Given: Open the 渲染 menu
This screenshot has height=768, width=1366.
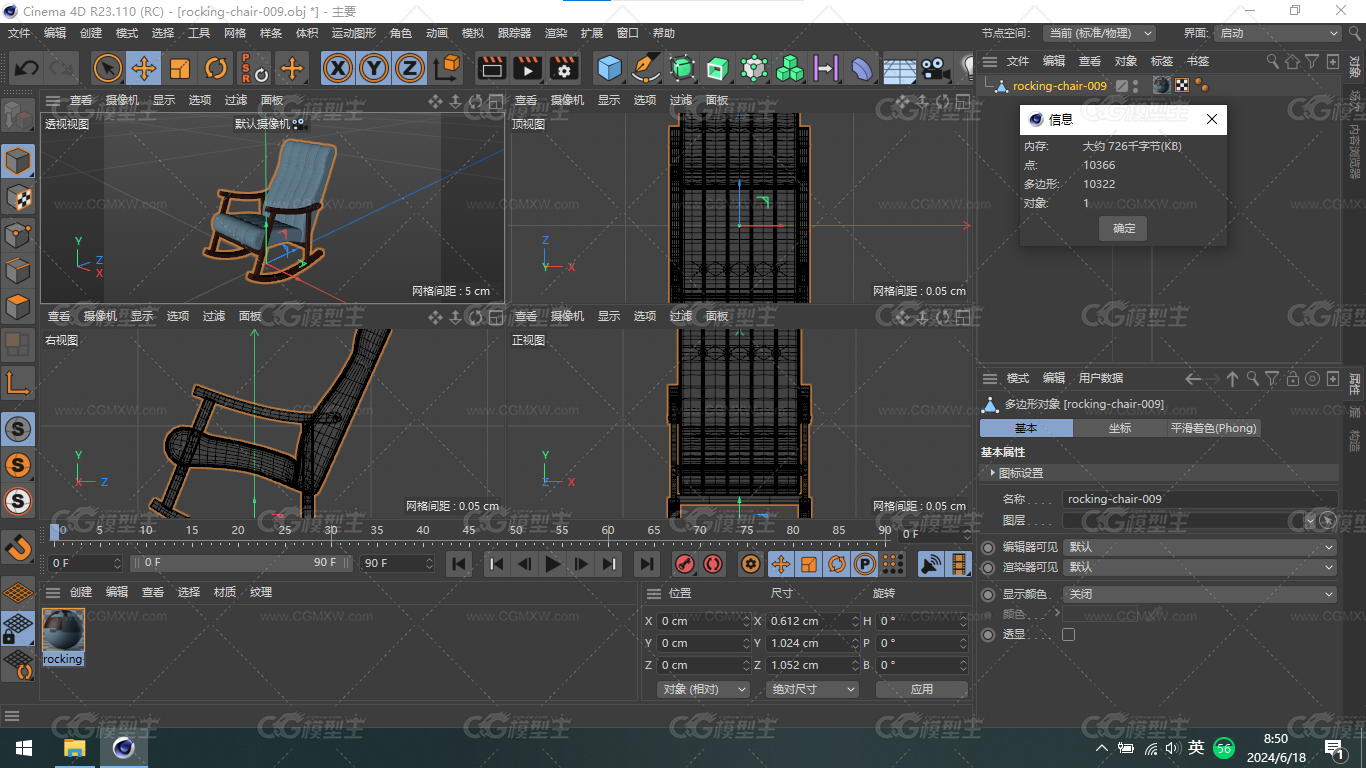Looking at the screenshot, I should [556, 33].
